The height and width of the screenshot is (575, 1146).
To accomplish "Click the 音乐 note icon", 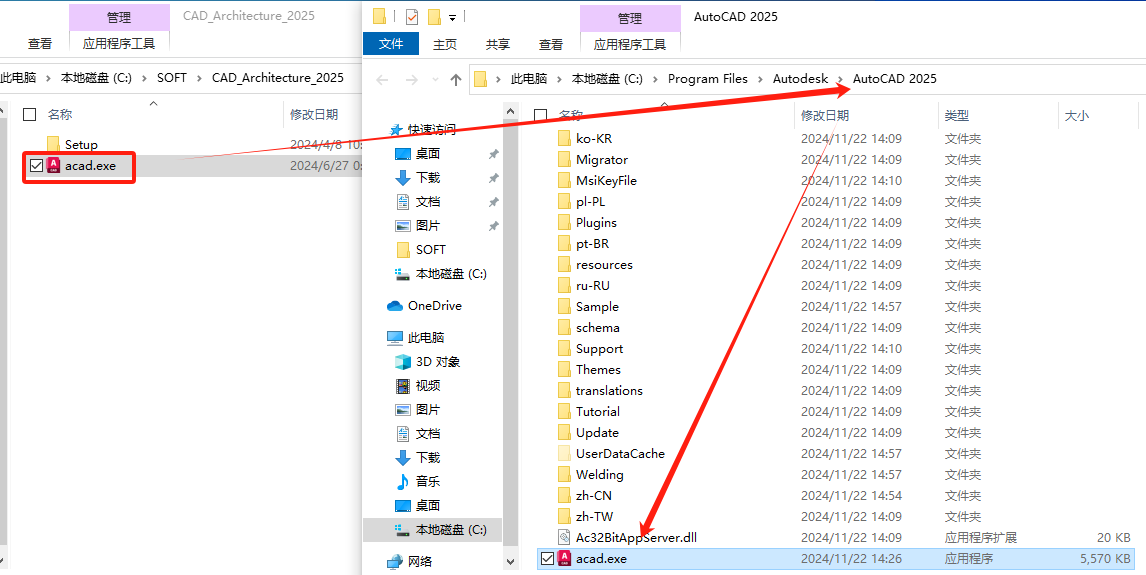I will [403, 481].
